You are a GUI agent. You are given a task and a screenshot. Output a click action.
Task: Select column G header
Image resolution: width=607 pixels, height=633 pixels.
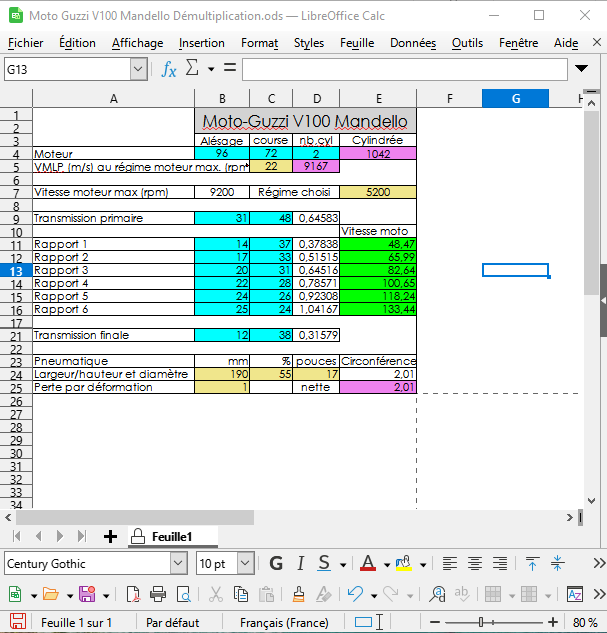[515, 99]
